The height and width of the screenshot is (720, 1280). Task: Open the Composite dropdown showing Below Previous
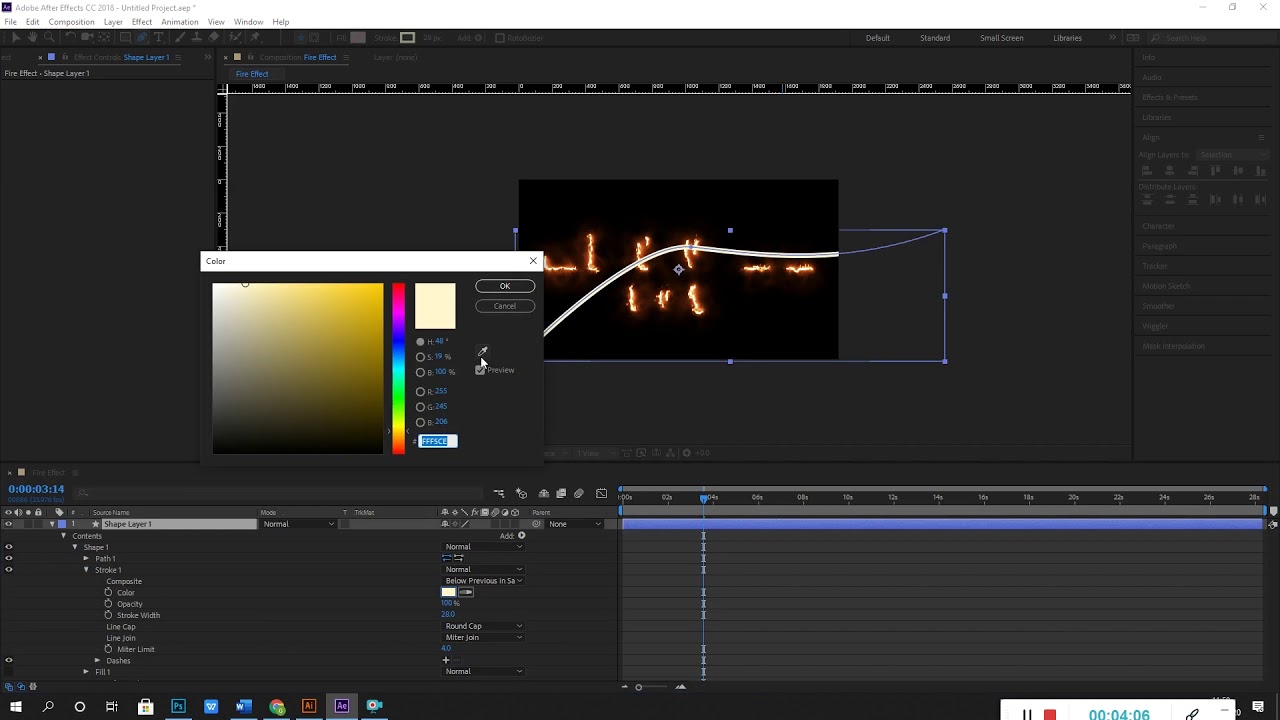[x=484, y=581]
